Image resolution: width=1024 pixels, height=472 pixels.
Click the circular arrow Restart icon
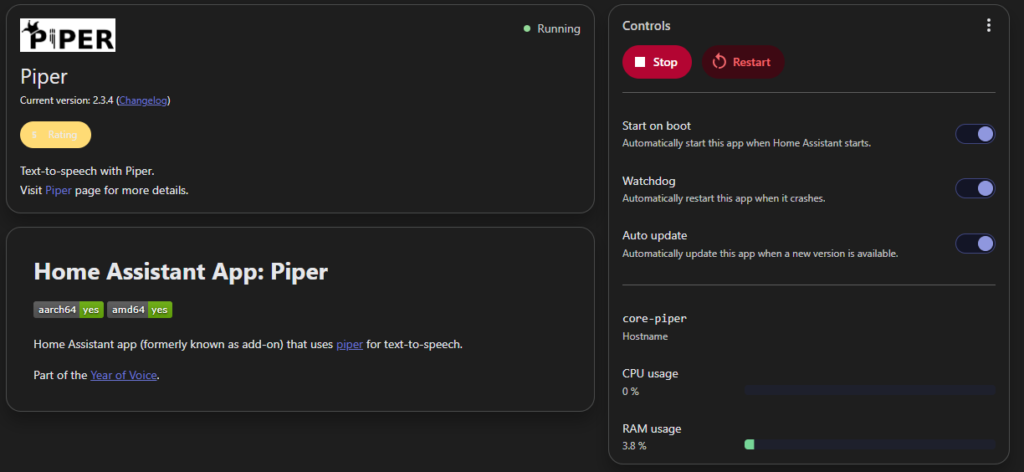[719, 62]
